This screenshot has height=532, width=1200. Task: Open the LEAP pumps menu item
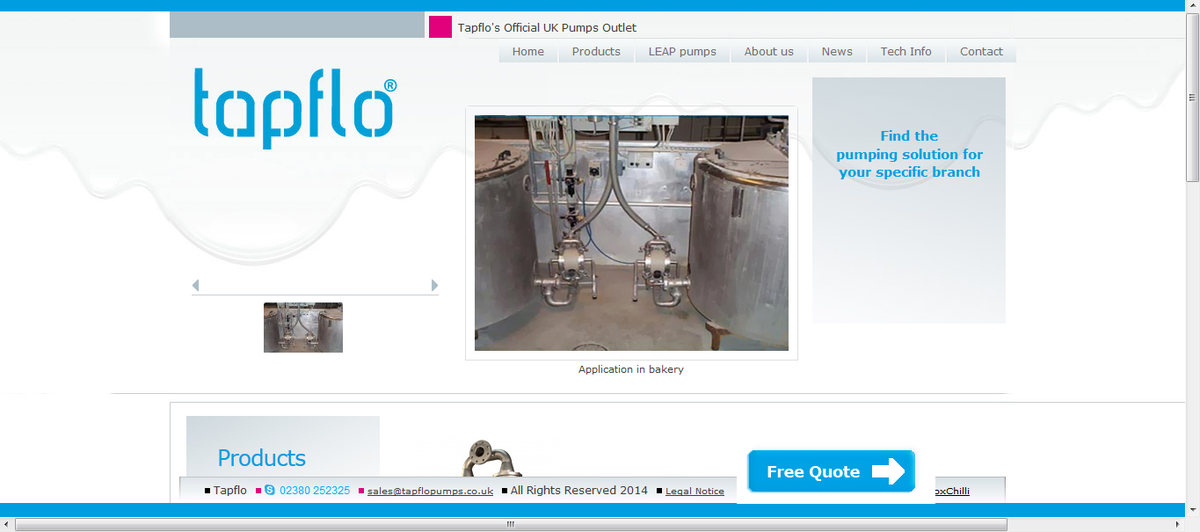(x=682, y=52)
